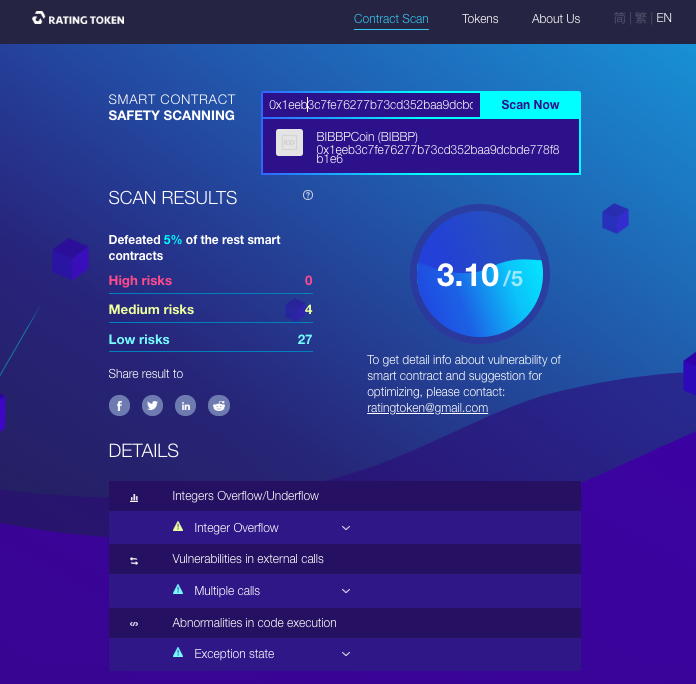Click the Multiple calls warning triangle
The height and width of the screenshot is (684, 696).
178,589
